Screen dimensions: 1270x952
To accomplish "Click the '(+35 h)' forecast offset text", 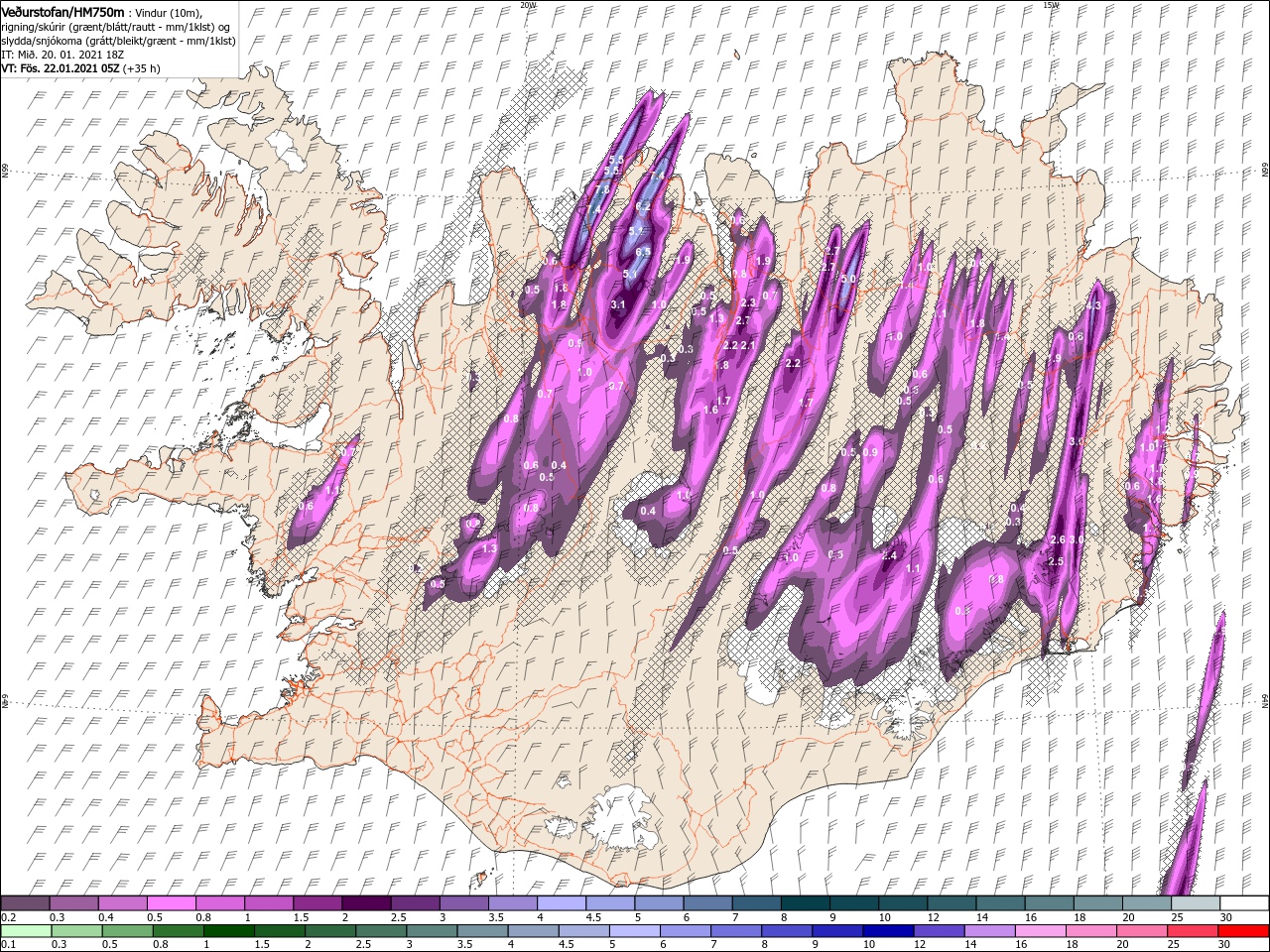I will pos(142,68).
